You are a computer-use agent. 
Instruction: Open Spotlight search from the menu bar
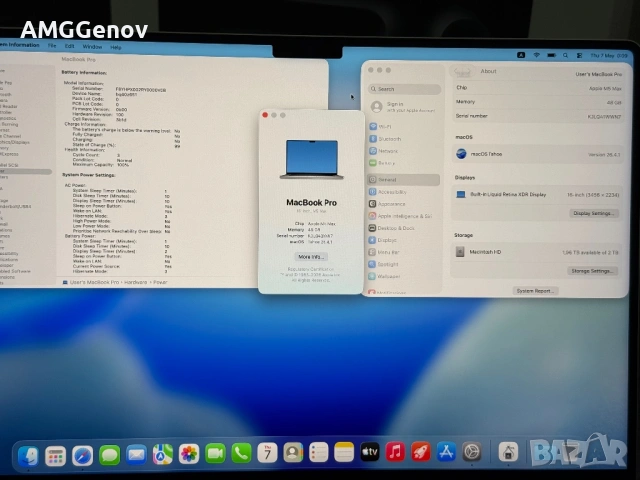coord(565,55)
